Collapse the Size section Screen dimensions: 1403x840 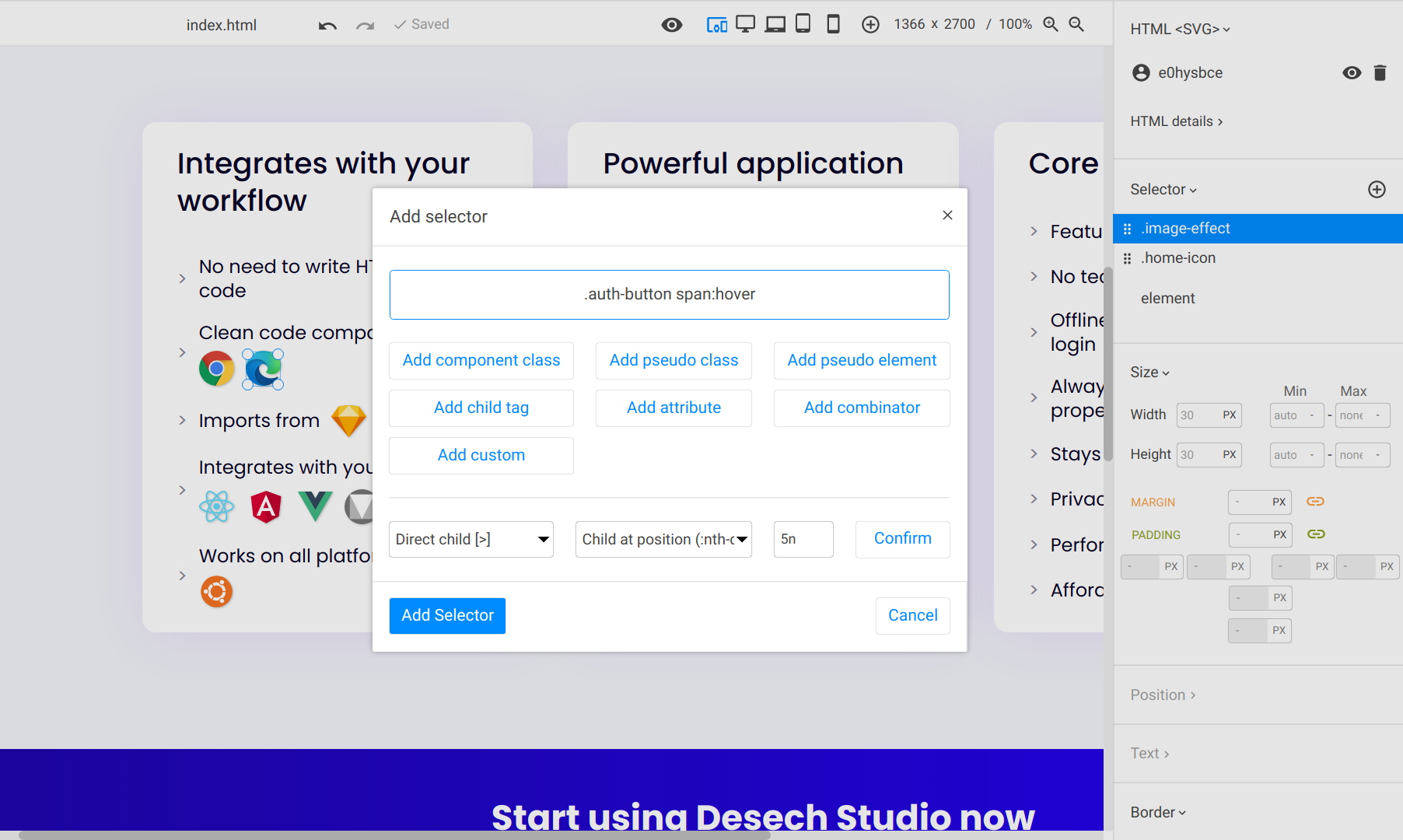[x=1149, y=373]
